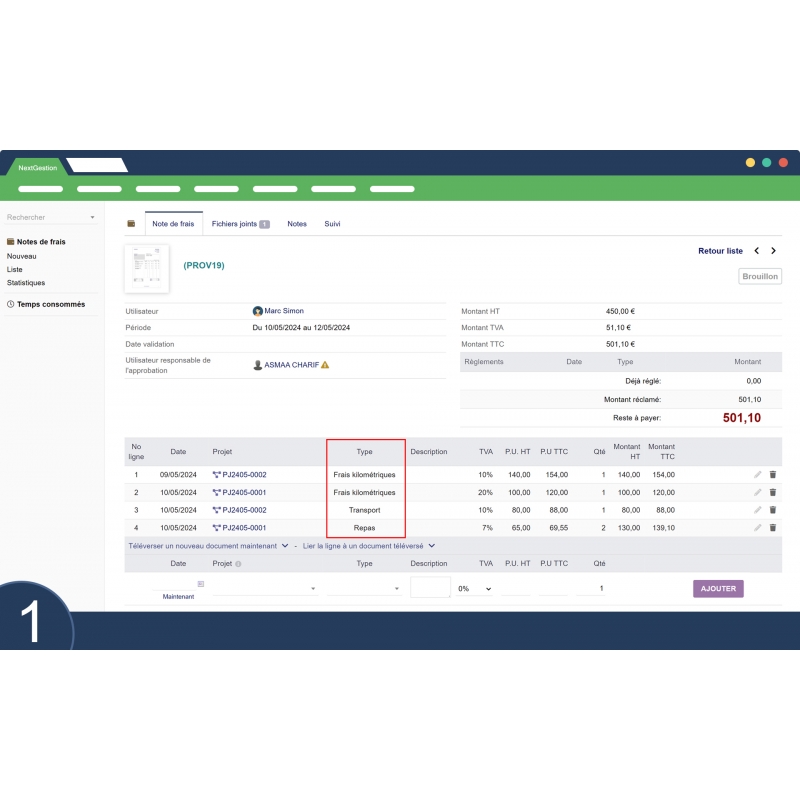The width and height of the screenshot is (800, 800).
Task: Open the Suivi tab
Action: tap(332, 223)
